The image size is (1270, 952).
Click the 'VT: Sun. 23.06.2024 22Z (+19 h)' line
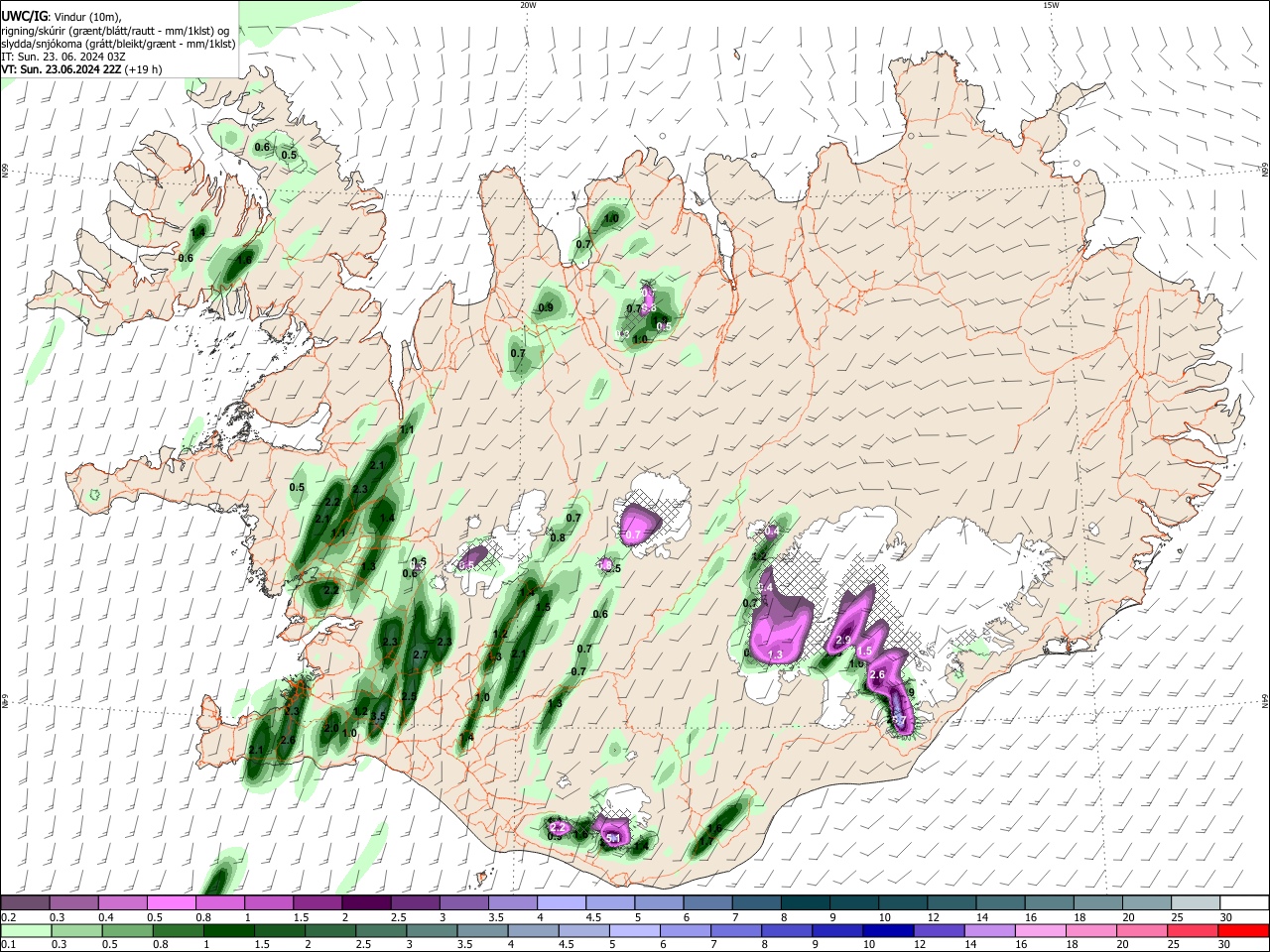[x=81, y=69]
